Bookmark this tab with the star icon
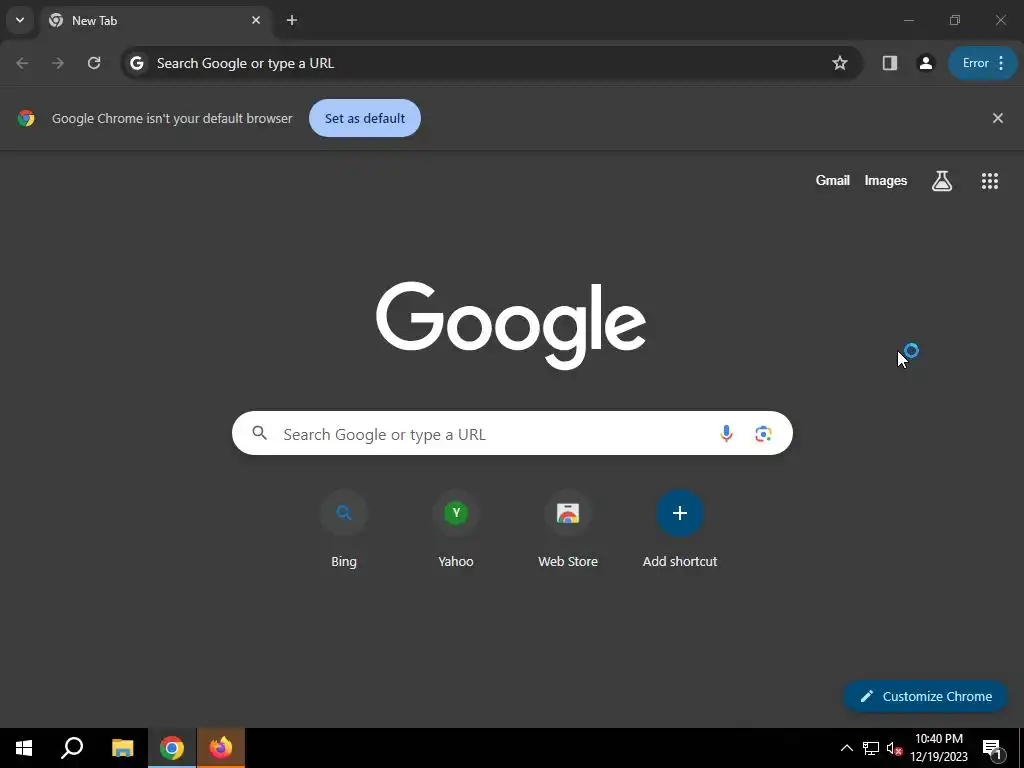Image resolution: width=1024 pixels, height=768 pixels. tap(840, 63)
